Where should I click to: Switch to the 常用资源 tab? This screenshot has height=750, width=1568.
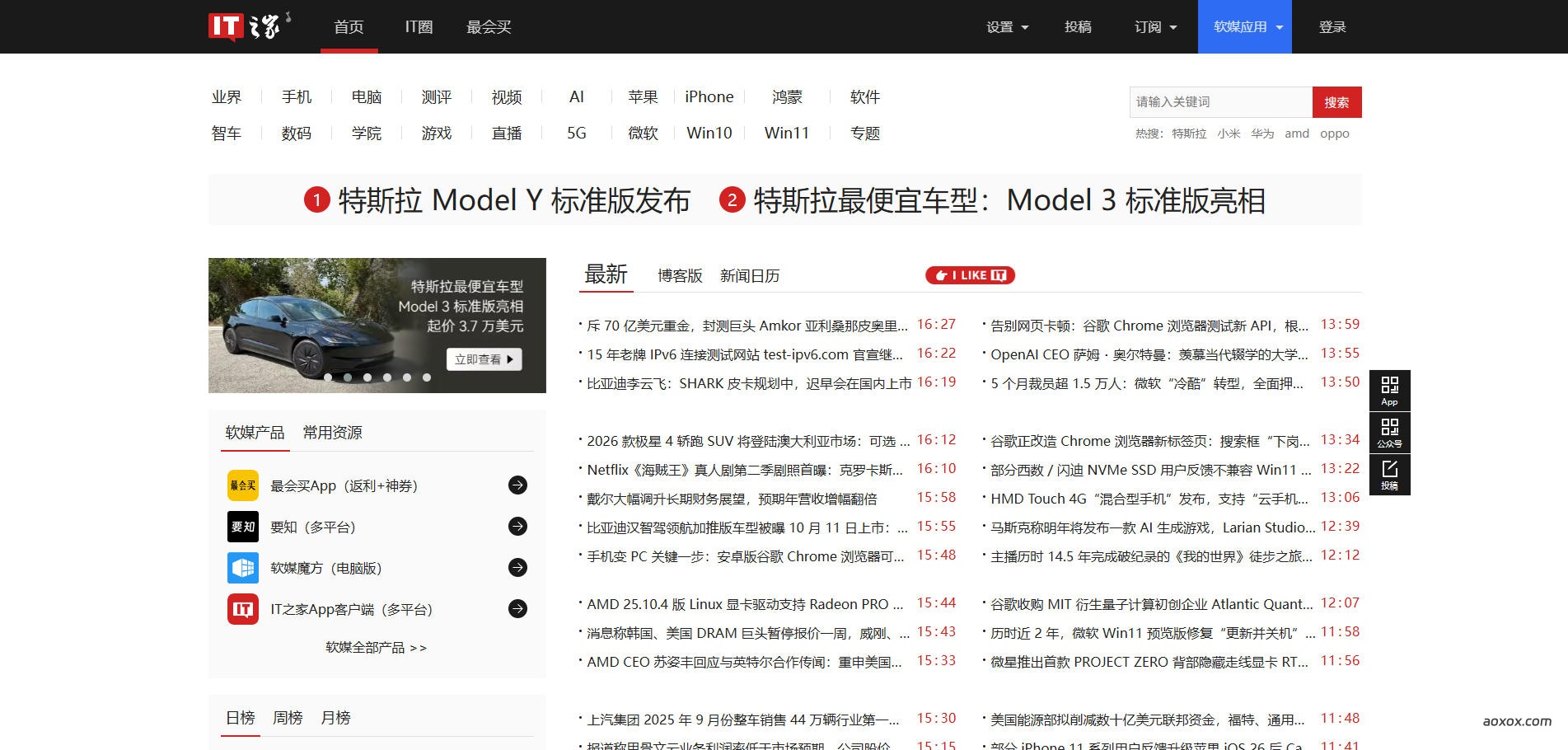pos(332,433)
